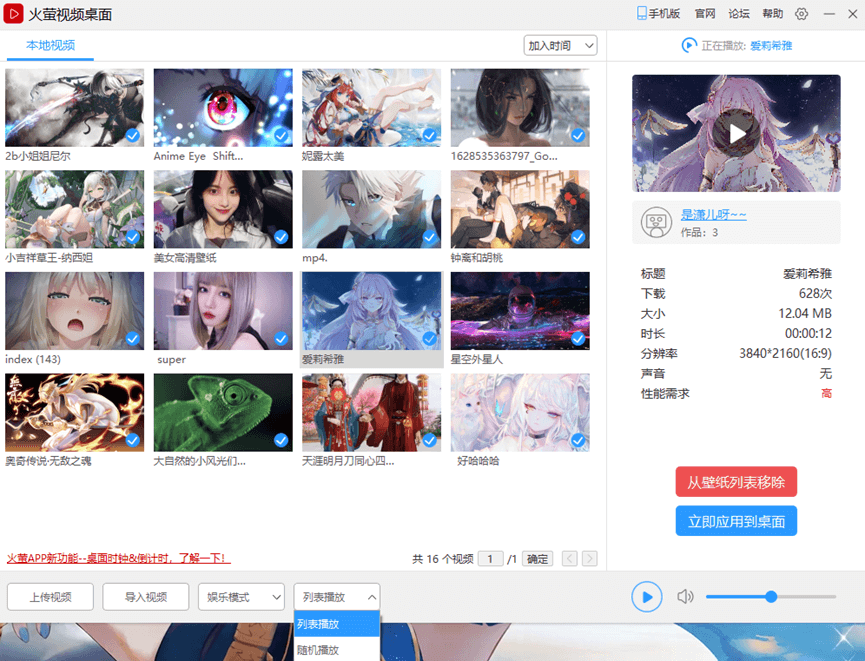The image size is (865, 661).
Task: Click the round play button at bottom
Action: (x=647, y=597)
